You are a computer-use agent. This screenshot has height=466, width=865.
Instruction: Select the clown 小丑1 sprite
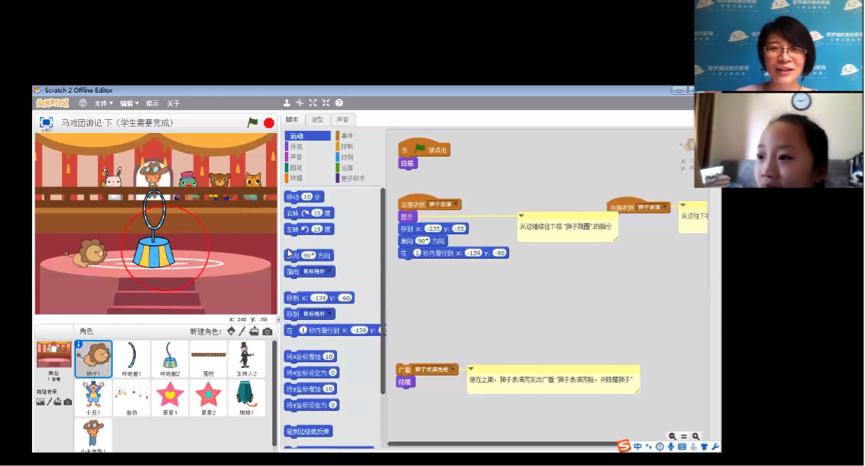[x=94, y=398]
